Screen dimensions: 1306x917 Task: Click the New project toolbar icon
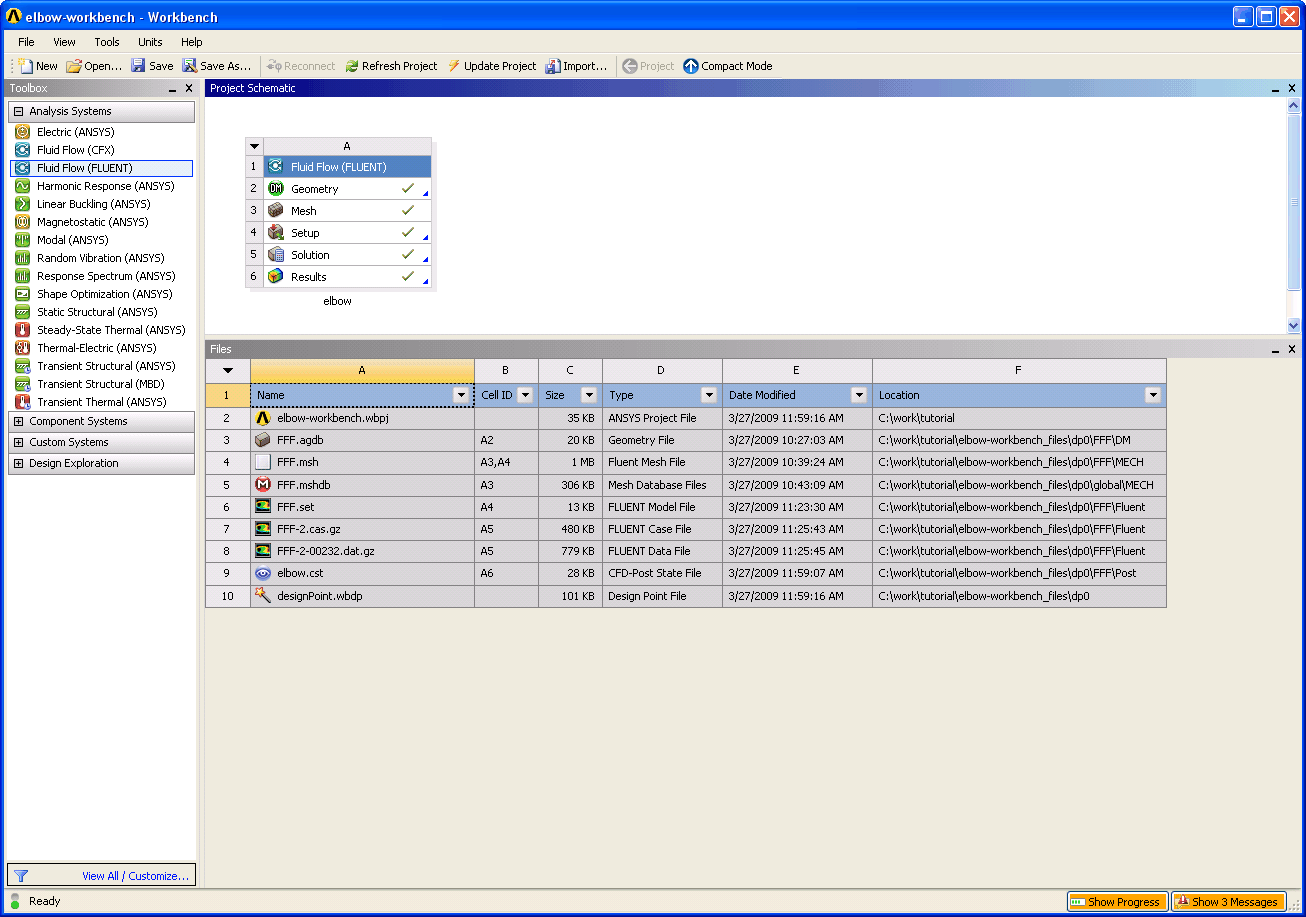[25, 66]
